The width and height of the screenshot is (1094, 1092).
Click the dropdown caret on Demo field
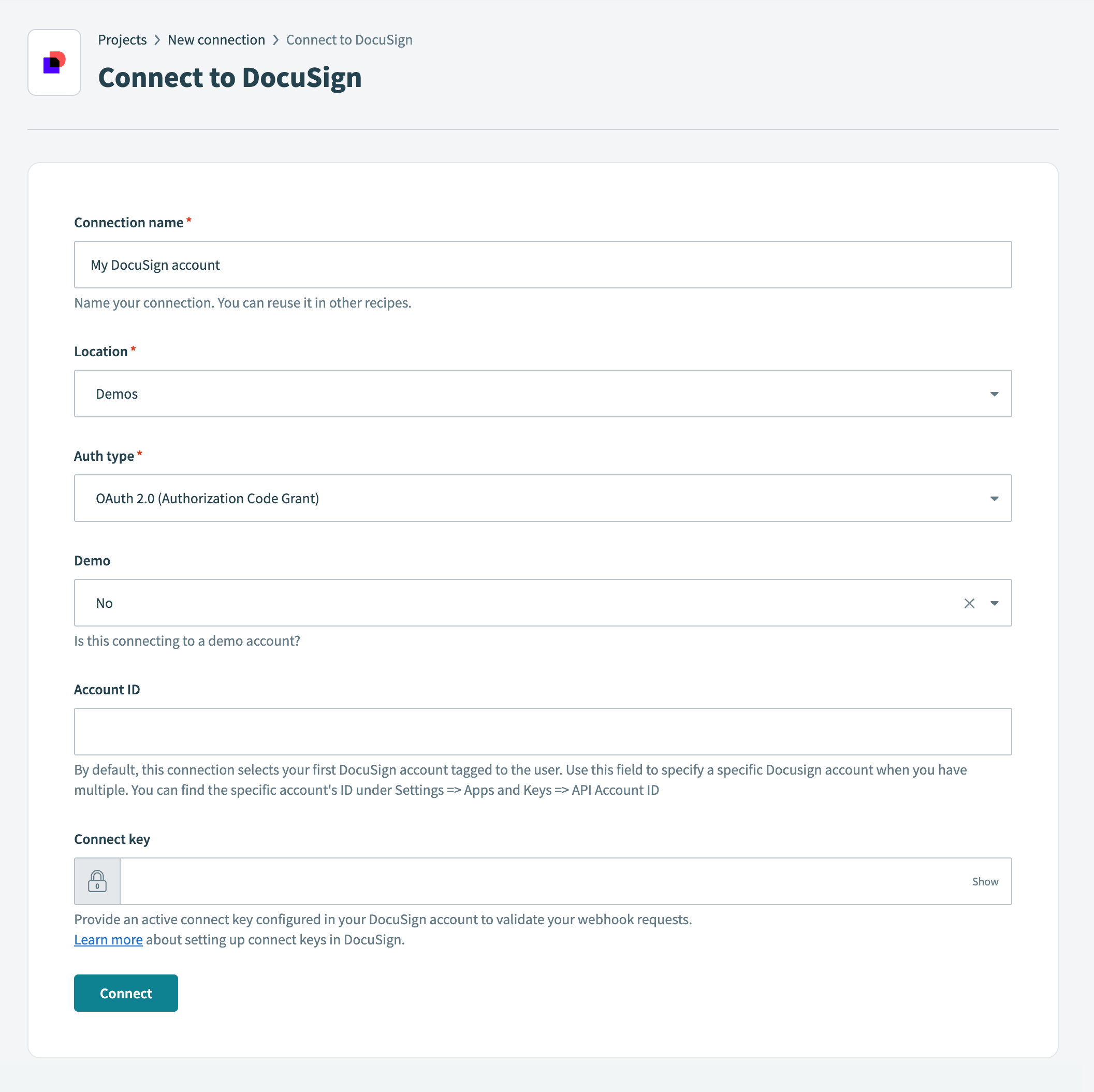click(x=995, y=603)
